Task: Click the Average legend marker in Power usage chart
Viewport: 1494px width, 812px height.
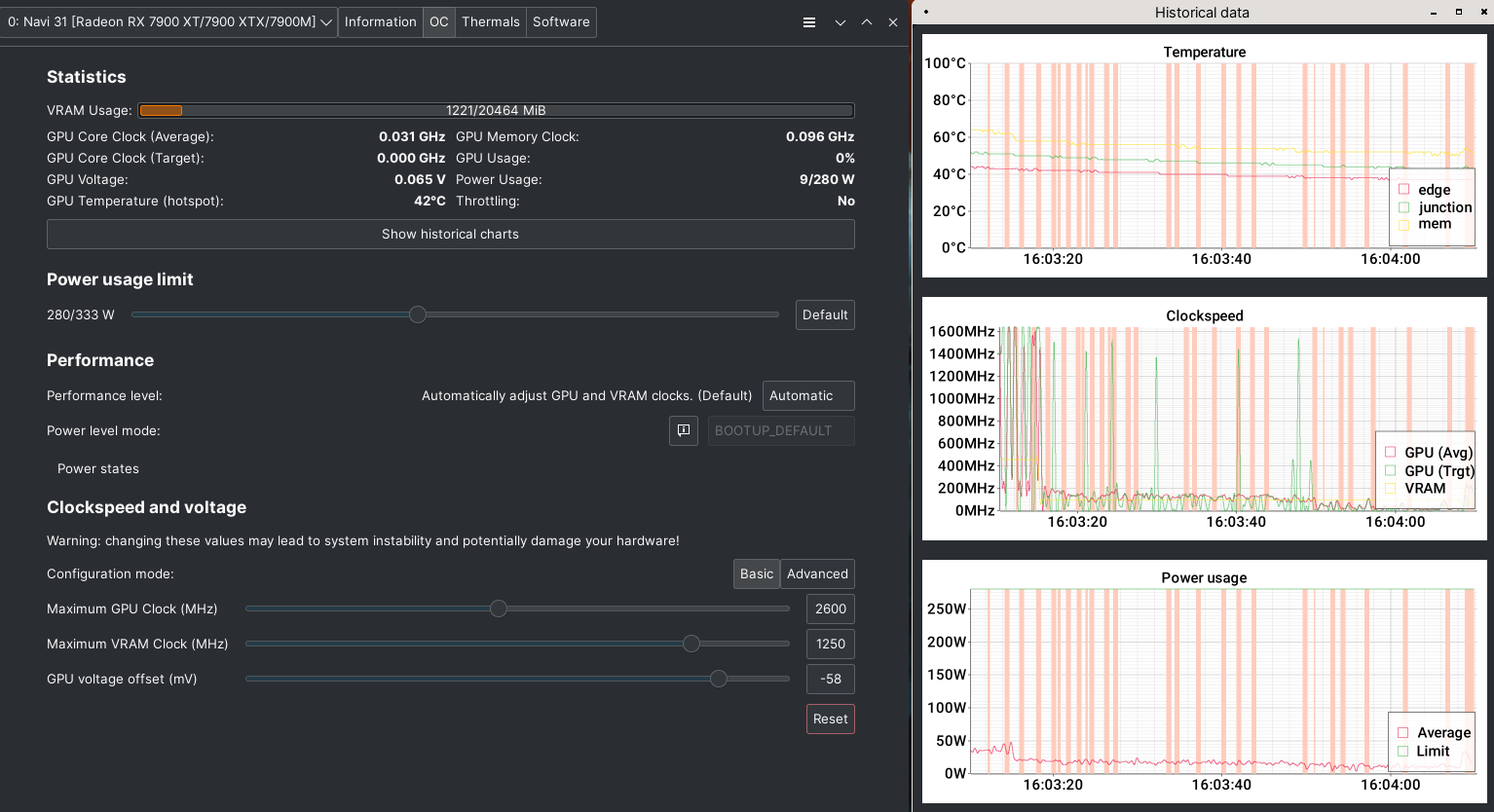Action: [1402, 733]
